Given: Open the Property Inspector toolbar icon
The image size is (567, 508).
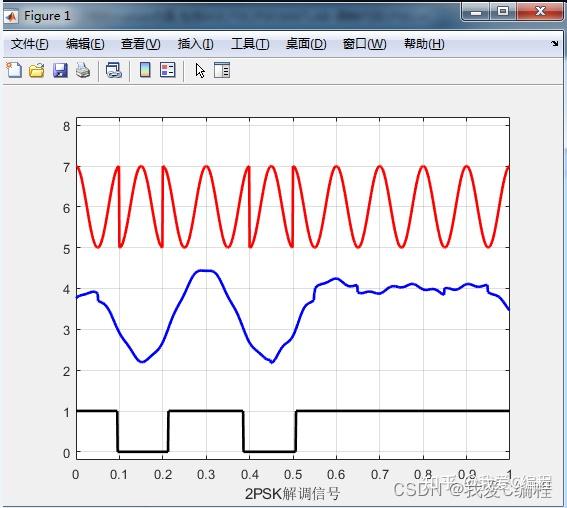Looking at the screenshot, I should point(222,70).
